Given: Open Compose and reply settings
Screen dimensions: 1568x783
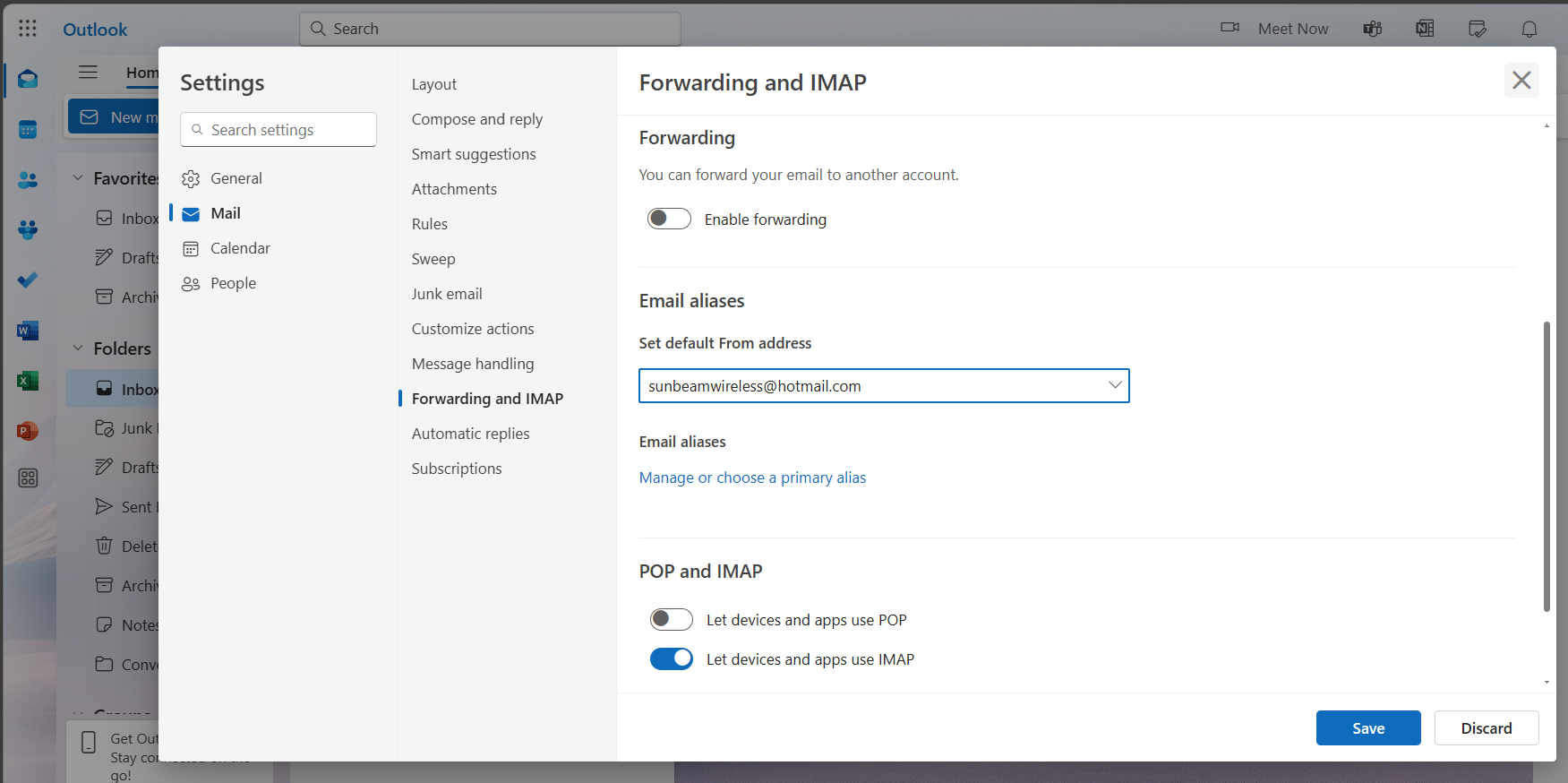Looking at the screenshot, I should coord(477,119).
